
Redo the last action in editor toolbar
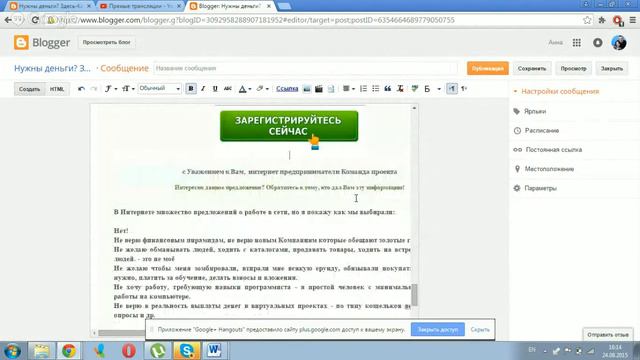click(x=93, y=89)
